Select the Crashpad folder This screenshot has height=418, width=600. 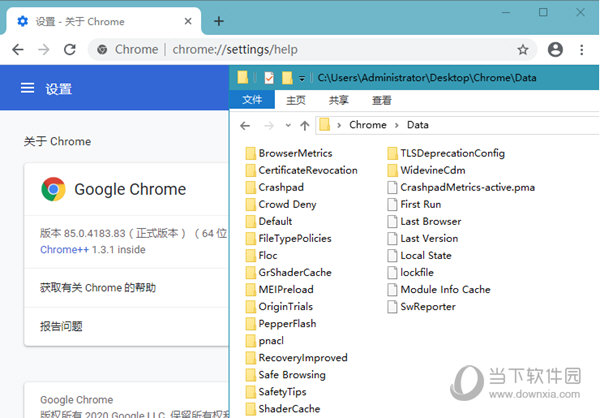[275, 187]
